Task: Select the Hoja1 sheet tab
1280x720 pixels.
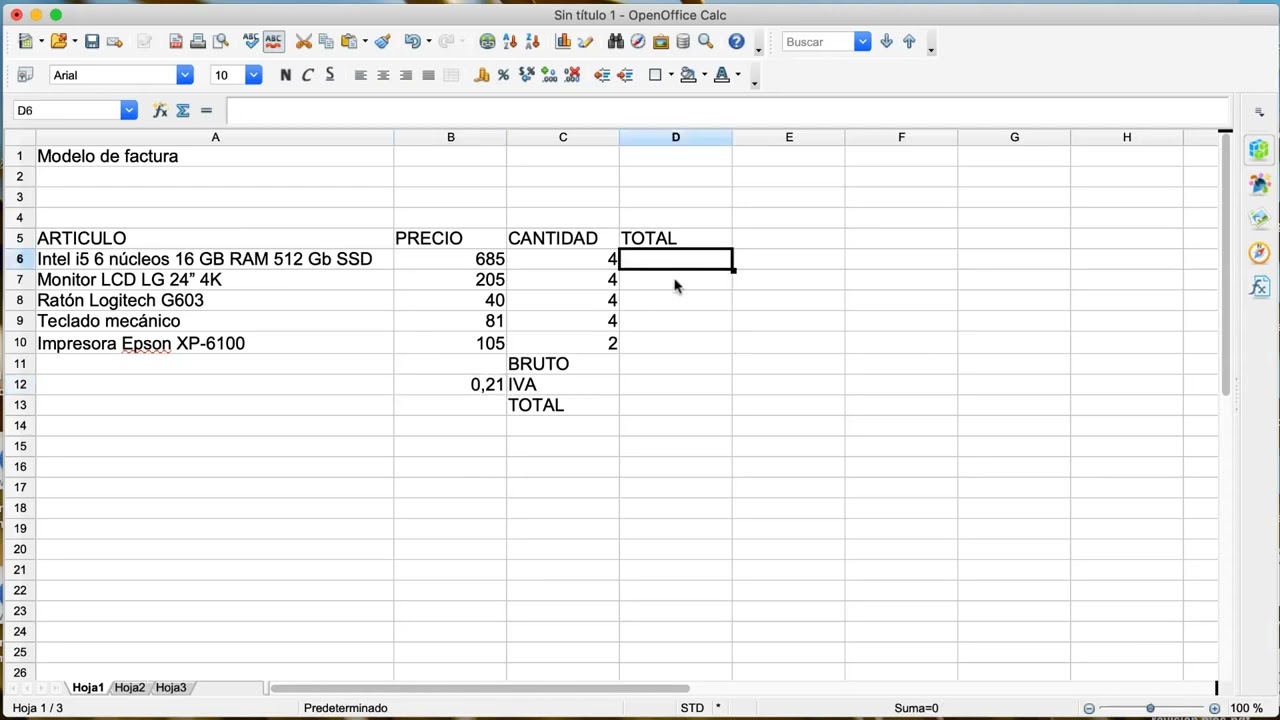Action: [x=88, y=688]
